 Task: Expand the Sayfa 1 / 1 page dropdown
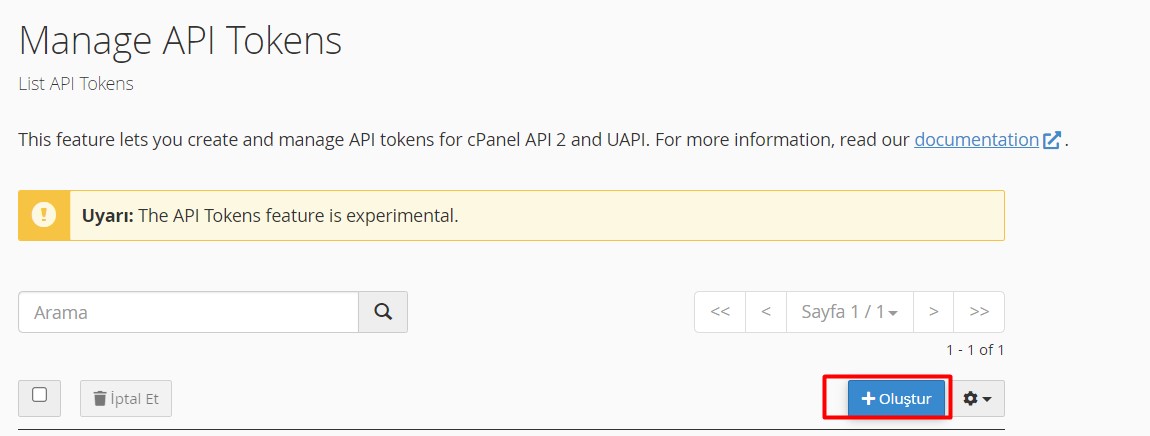tap(849, 312)
